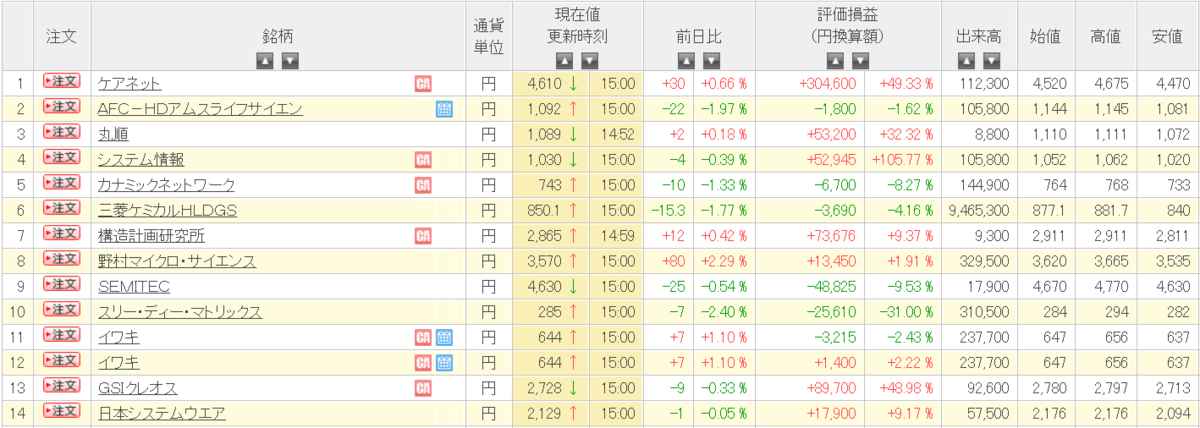Open the 野村マイクロ・サイエンス stock link
The width and height of the screenshot is (1200, 428).
pos(177,261)
